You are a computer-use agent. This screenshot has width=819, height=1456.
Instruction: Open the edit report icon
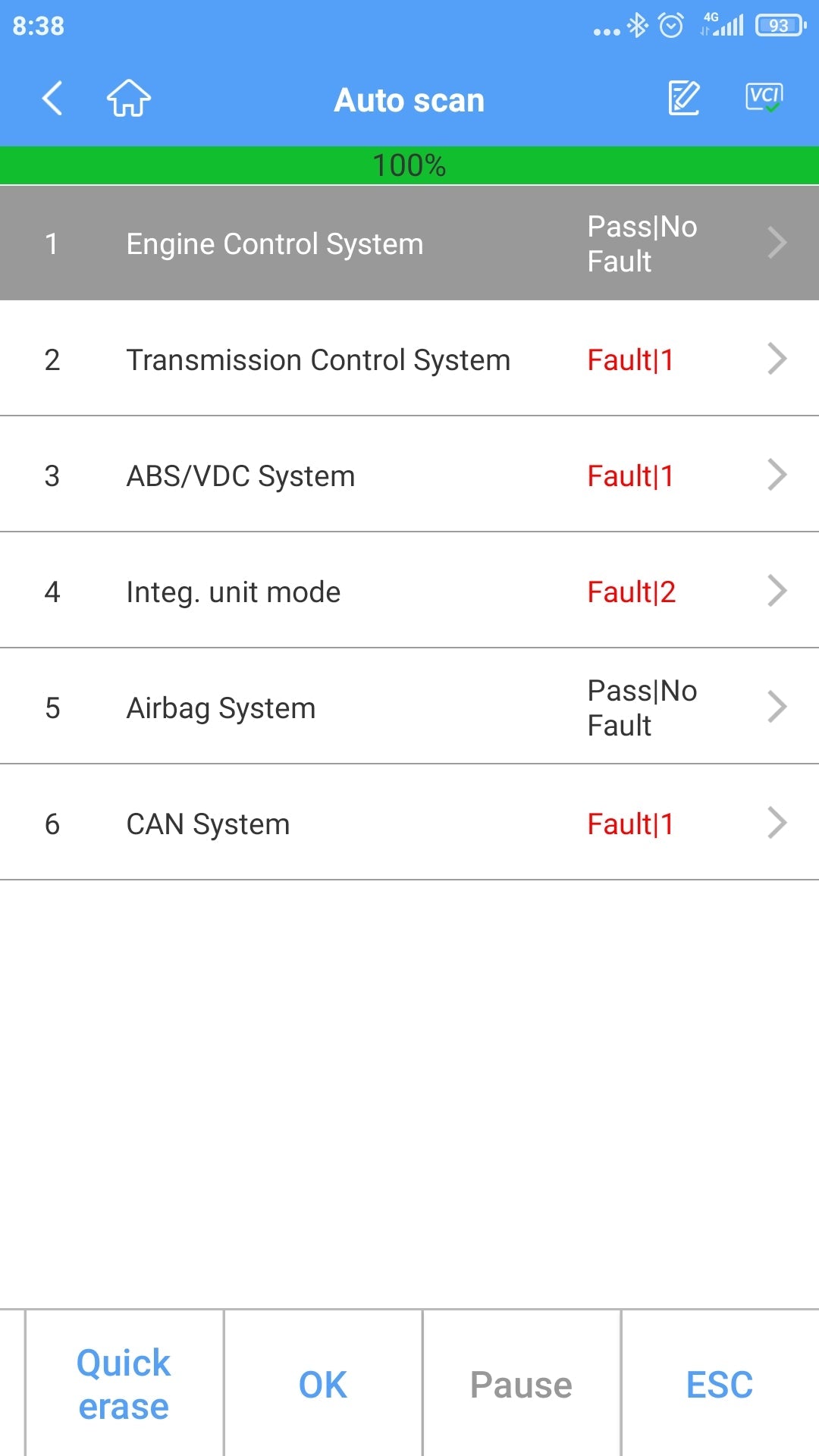click(x=684, y=99)
